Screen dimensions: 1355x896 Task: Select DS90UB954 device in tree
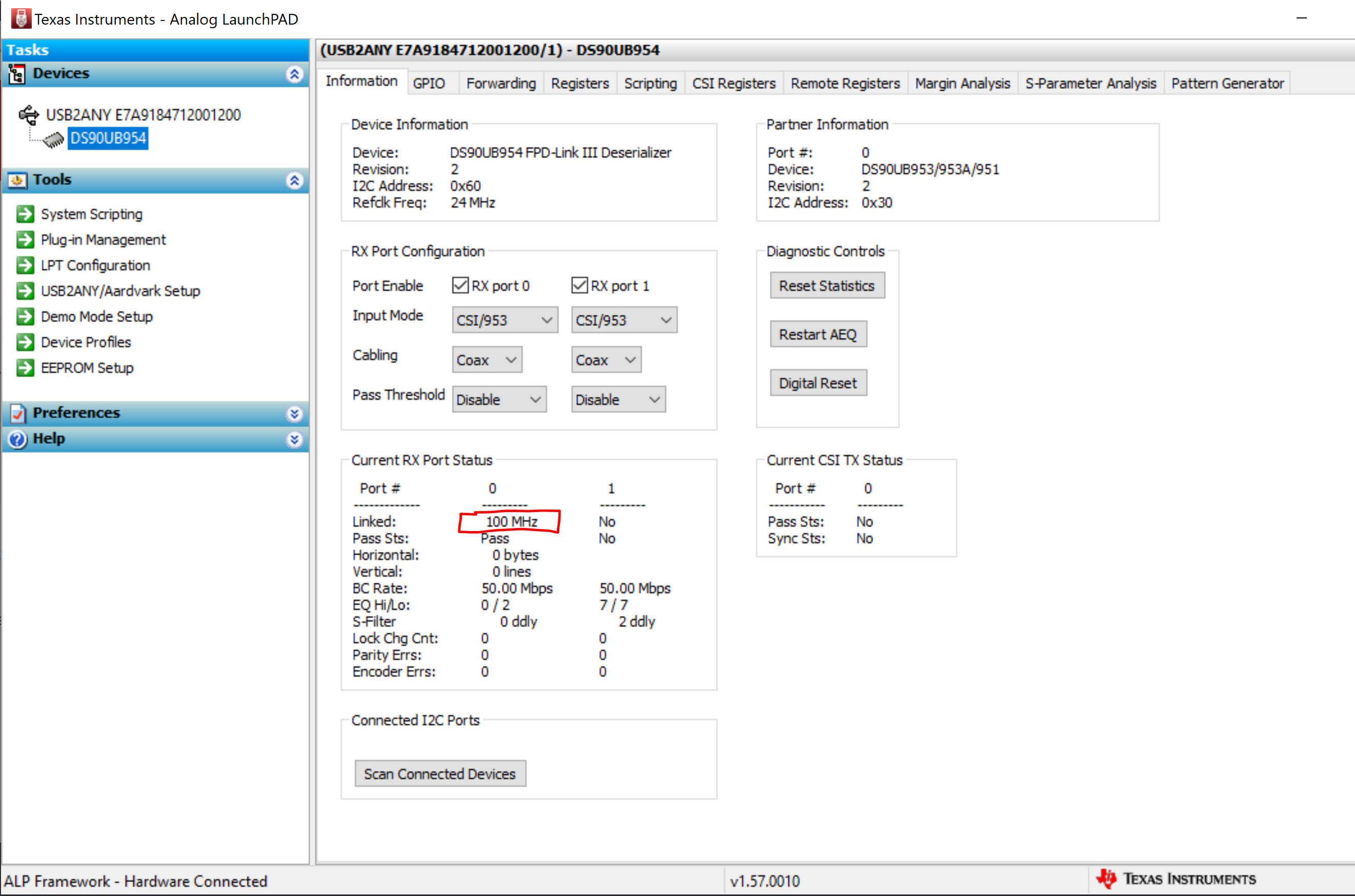tap(108, 139)
